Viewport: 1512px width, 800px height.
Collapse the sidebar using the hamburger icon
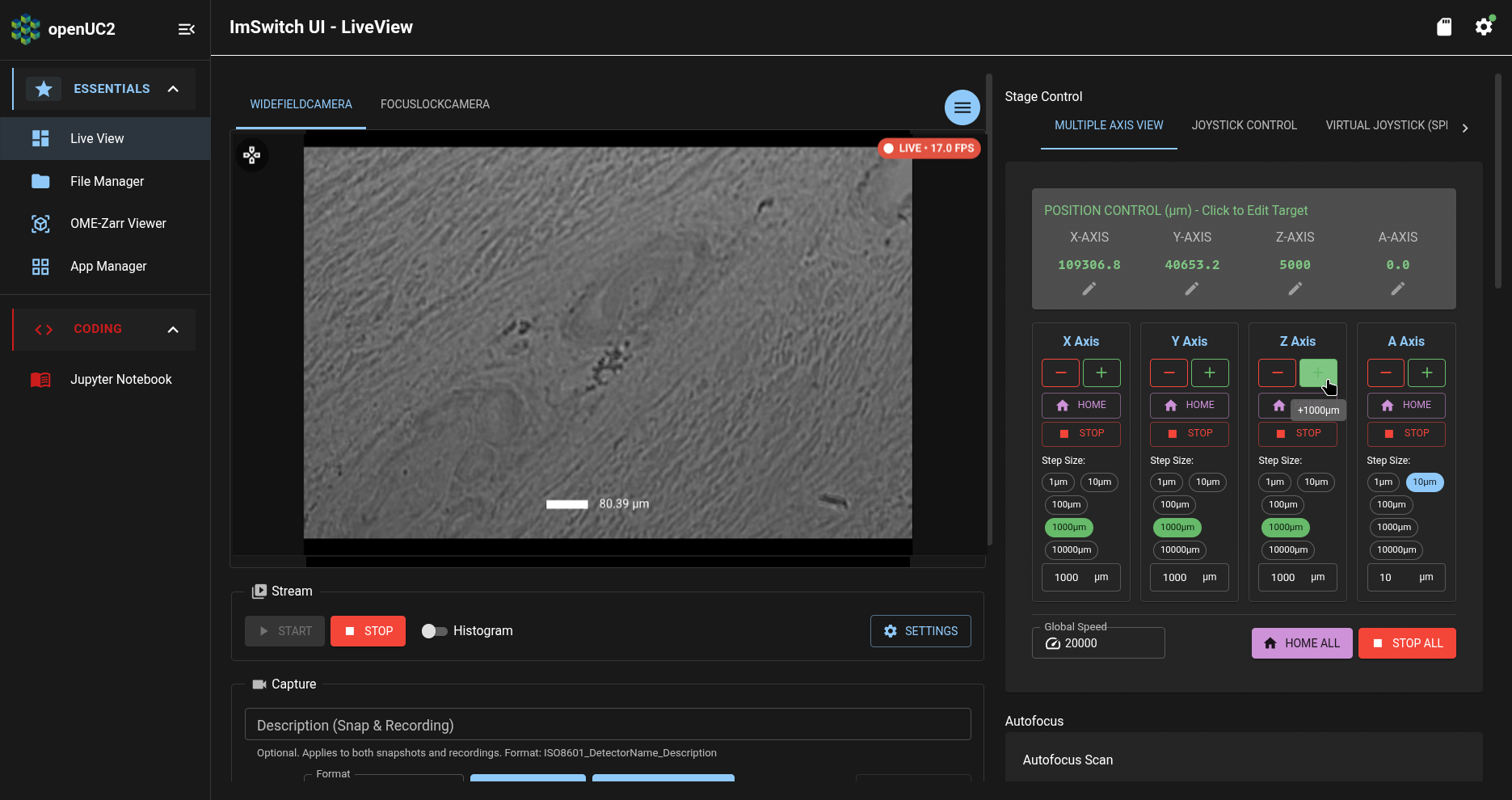point(186,29)
